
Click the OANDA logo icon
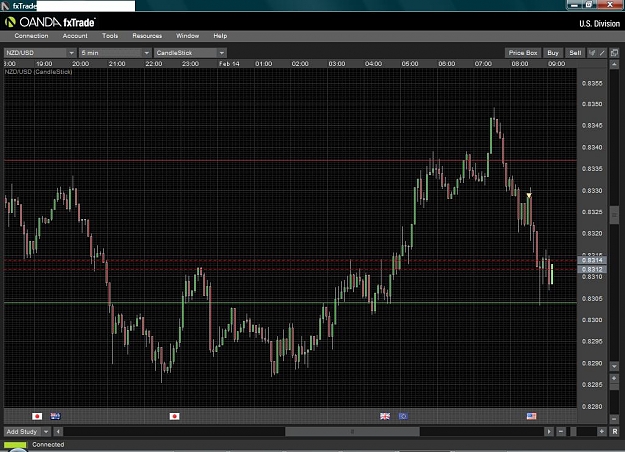pos(10,22)
